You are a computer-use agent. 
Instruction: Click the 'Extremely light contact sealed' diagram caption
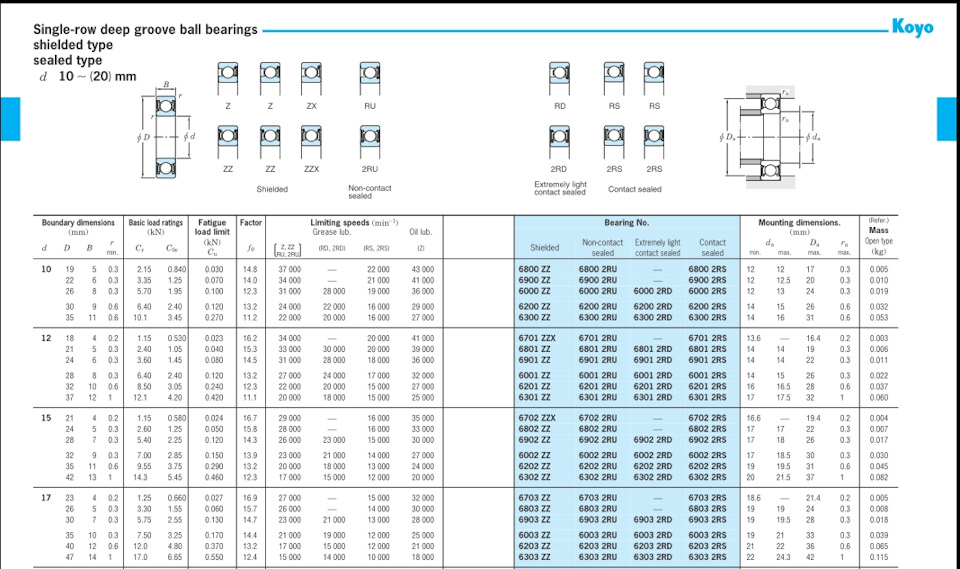(x=560, y=188)
